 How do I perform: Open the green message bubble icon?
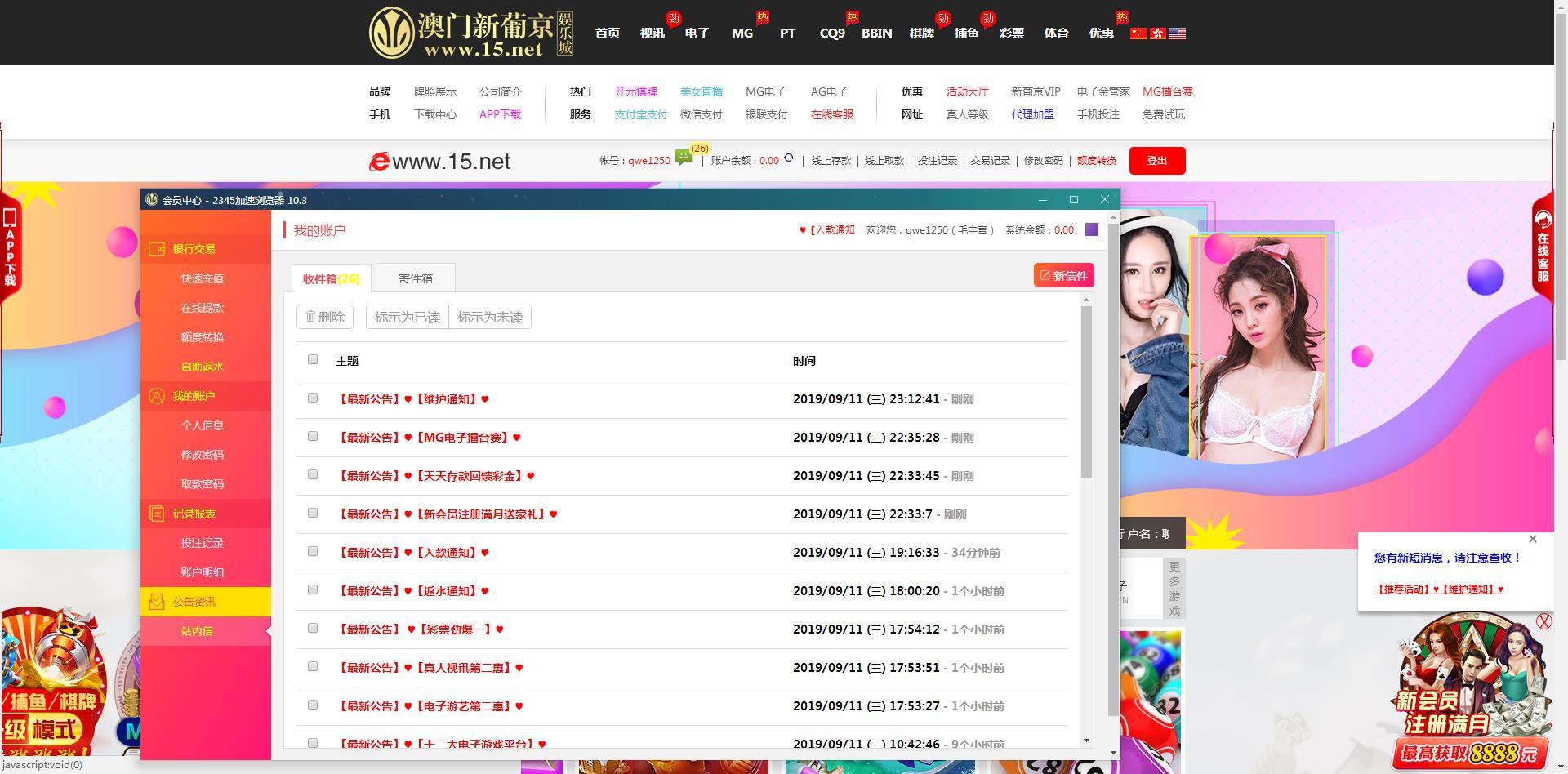pyautogui.click(x=684, y=158)
